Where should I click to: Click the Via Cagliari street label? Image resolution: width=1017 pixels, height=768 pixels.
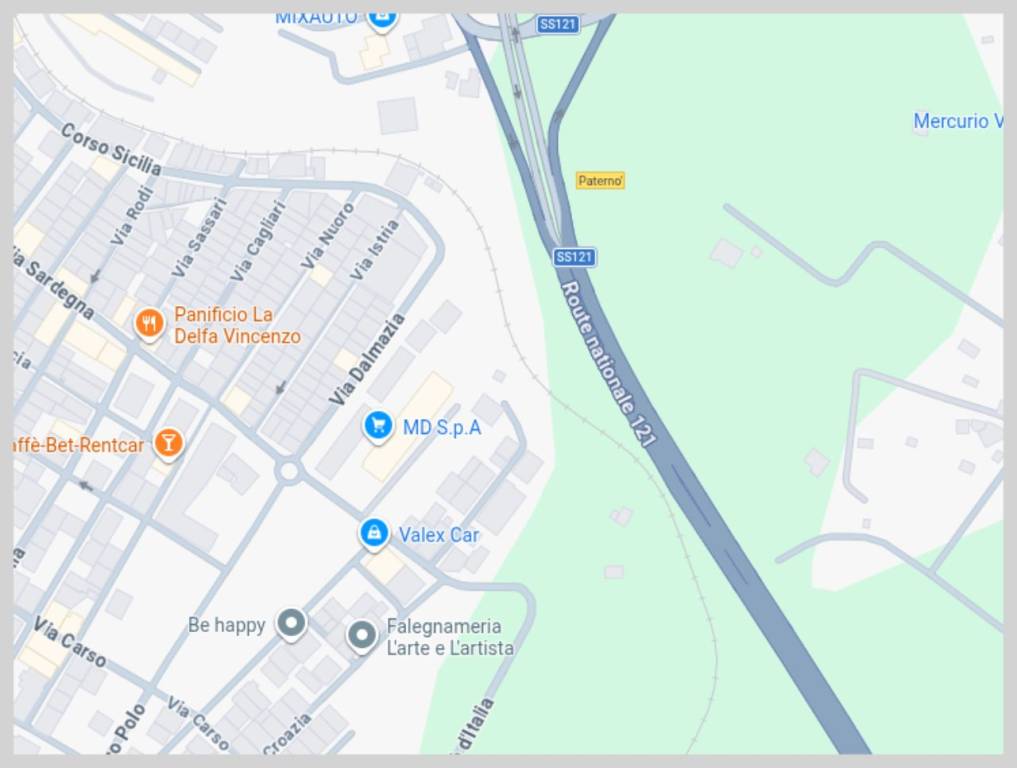(x=258, y=241)
